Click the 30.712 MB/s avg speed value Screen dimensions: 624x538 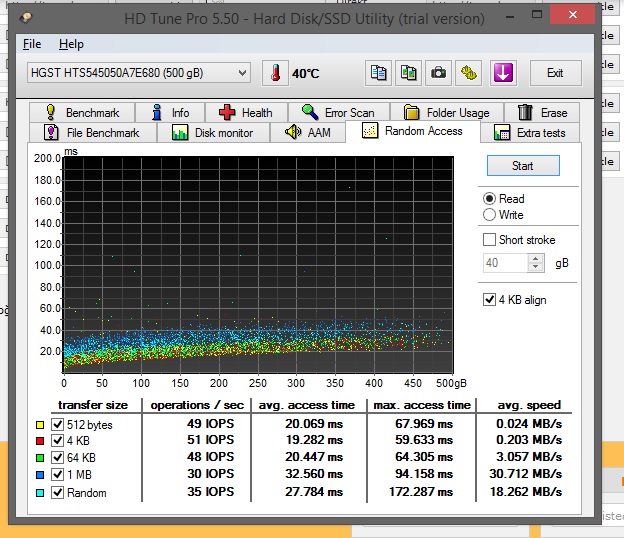(x=526, y=474)
